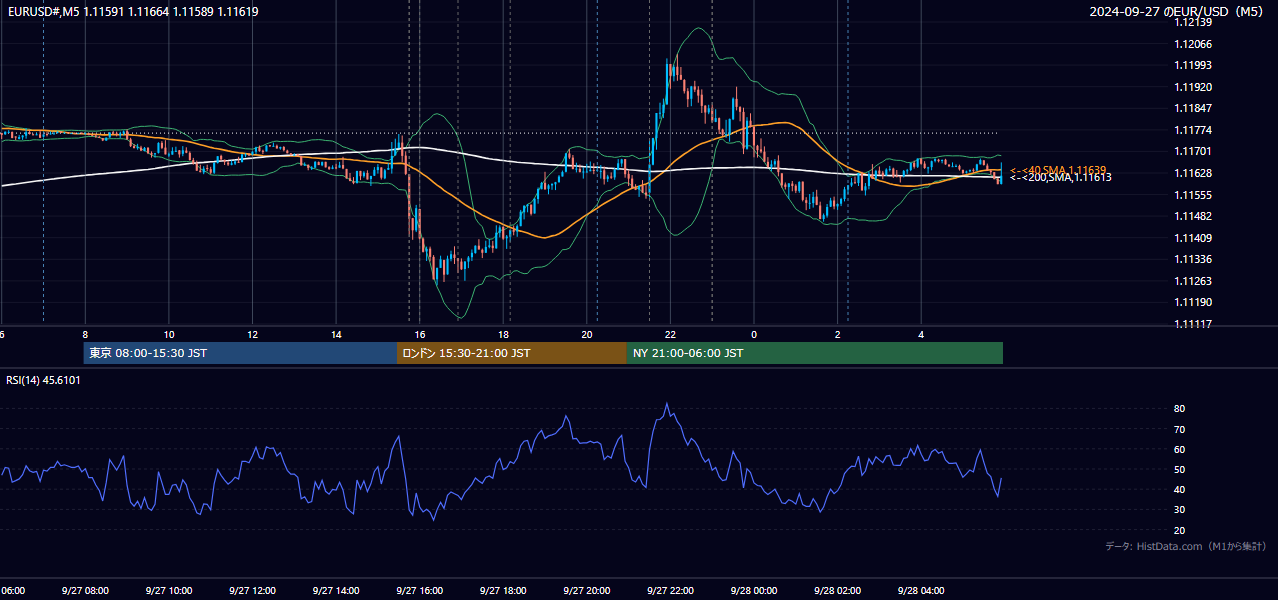Viewport: 1278px width, 600px height.
Task: Click the hour 8 tick on price chart axis
Action: 85,334
